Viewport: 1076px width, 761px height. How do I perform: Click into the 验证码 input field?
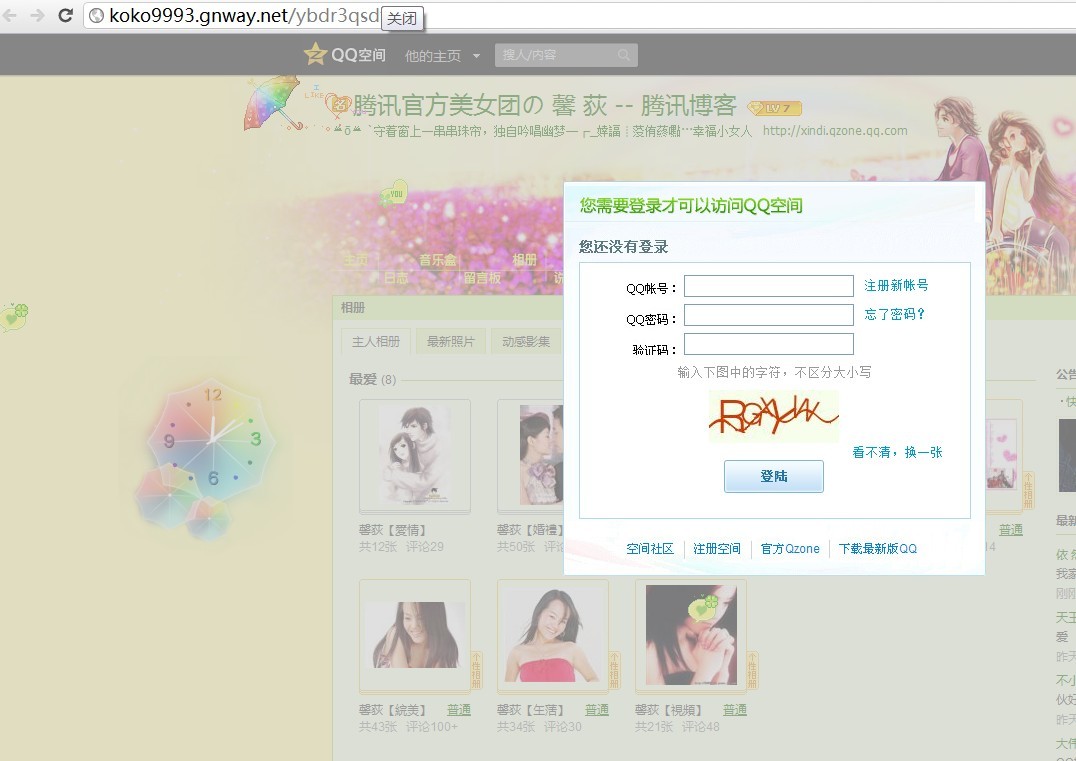pyautogui.click(x=769, y=344)
